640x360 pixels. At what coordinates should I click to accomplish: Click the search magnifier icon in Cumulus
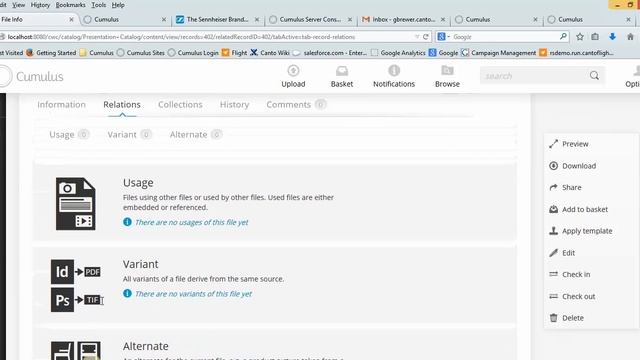coord(594,76)
